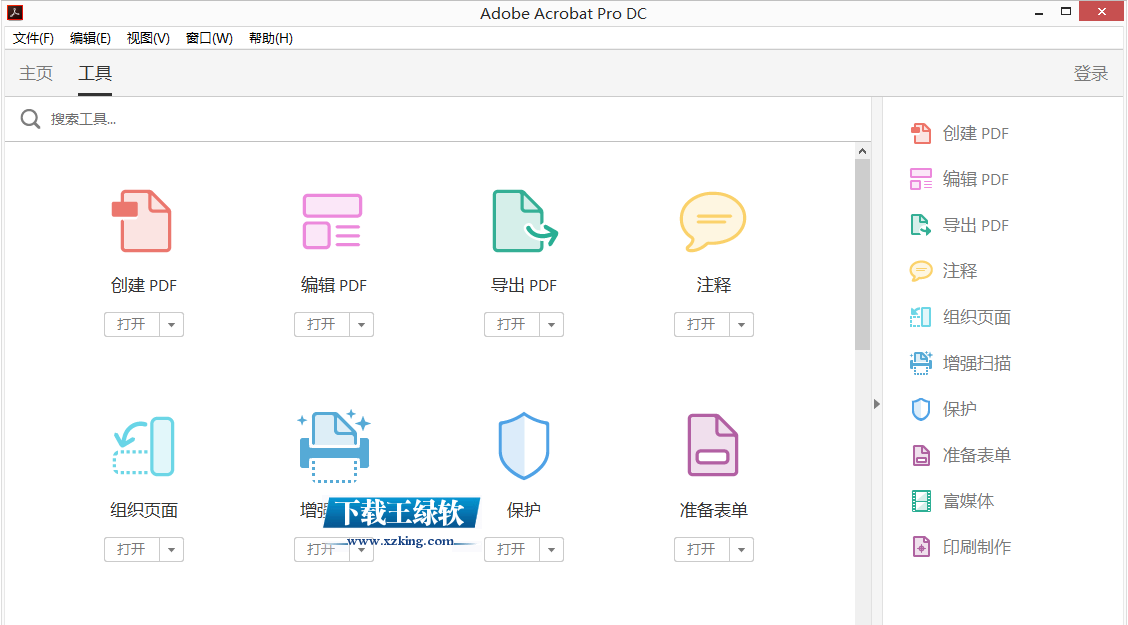Screen dimensions: 1128x625
Task: Click the 印刷制作 label in right sidebar
Action: 976,547
